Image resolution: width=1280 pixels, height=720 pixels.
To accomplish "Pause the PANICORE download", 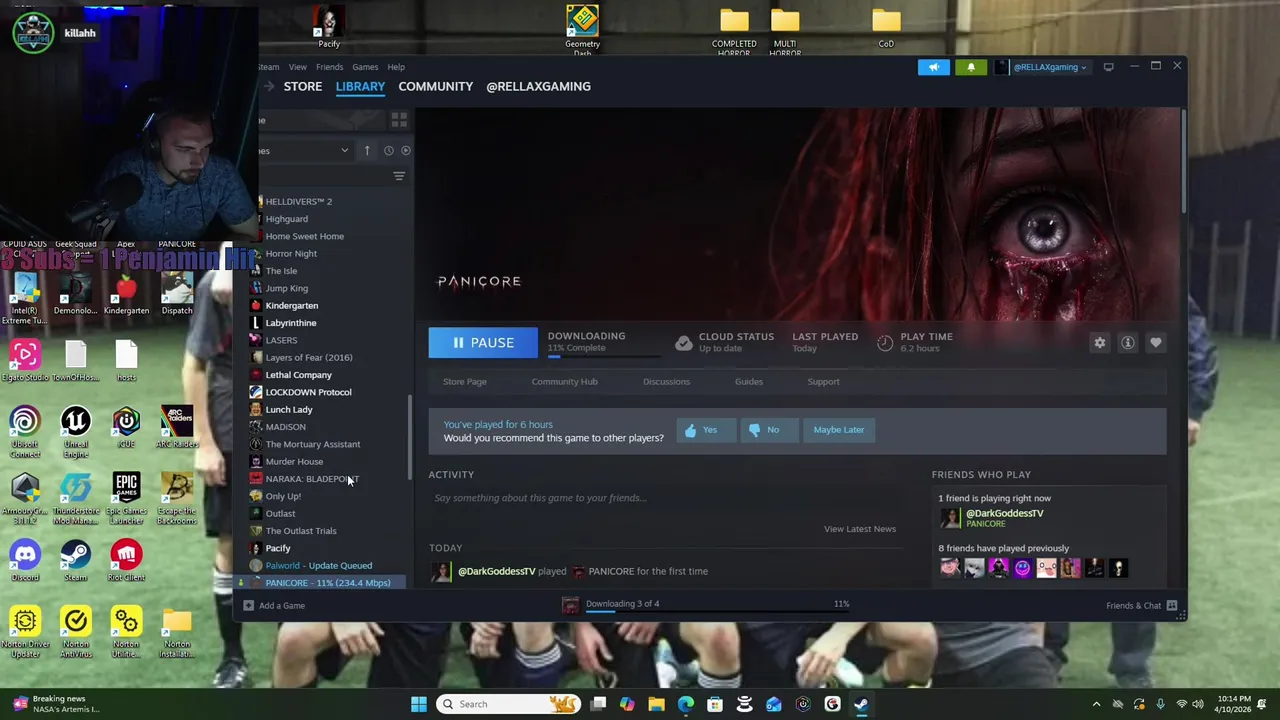I will point(483,343).
